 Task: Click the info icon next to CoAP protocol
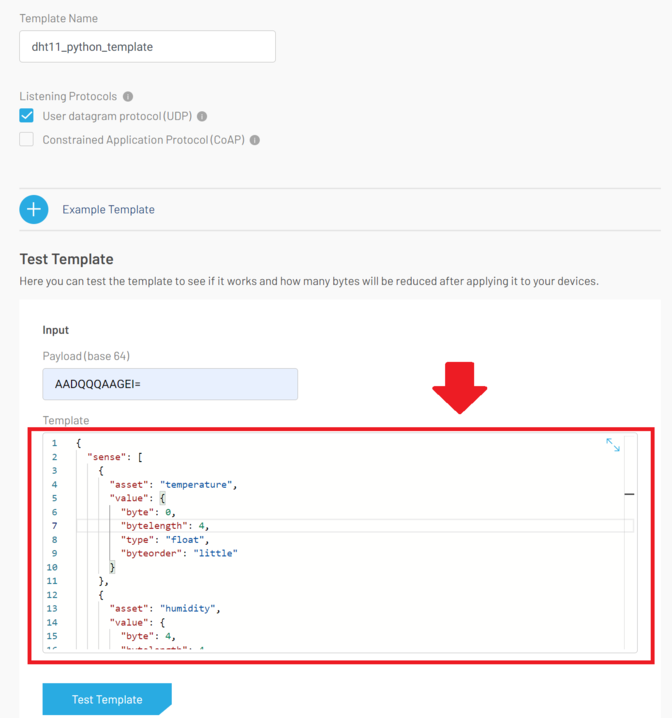(255, 140)
